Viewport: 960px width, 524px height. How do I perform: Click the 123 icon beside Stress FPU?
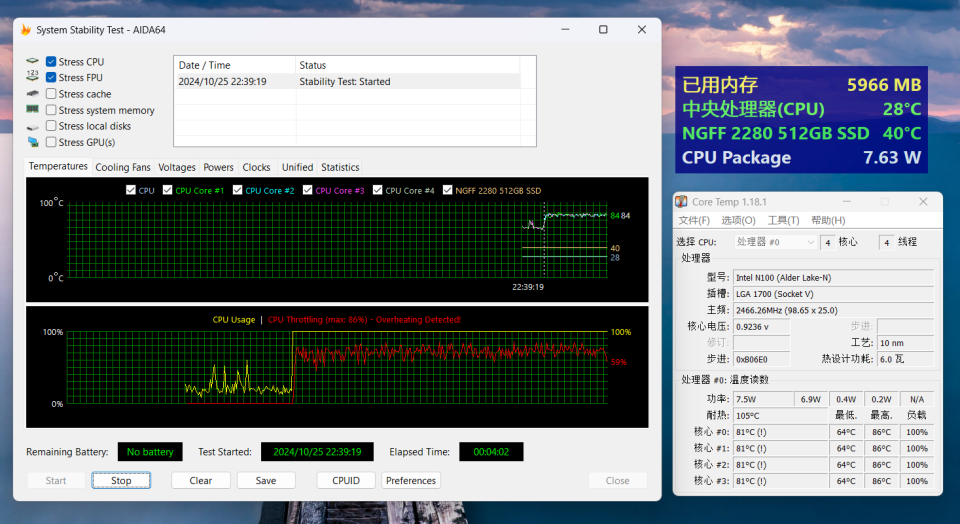[32, 76]
